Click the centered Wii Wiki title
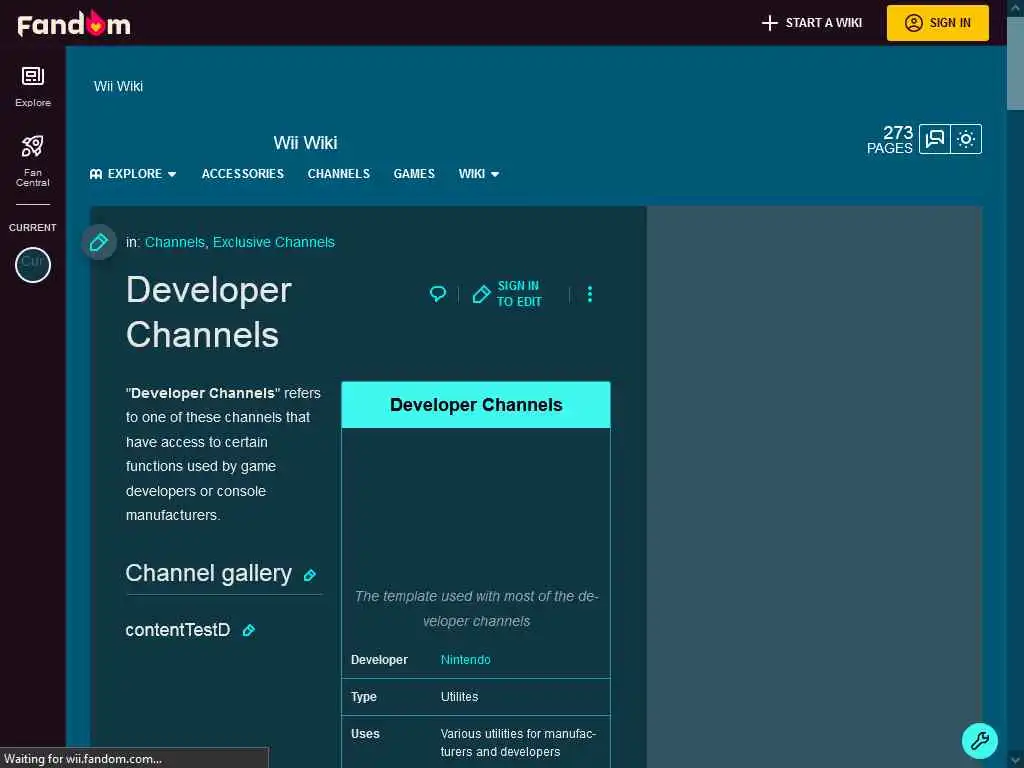 305,142
